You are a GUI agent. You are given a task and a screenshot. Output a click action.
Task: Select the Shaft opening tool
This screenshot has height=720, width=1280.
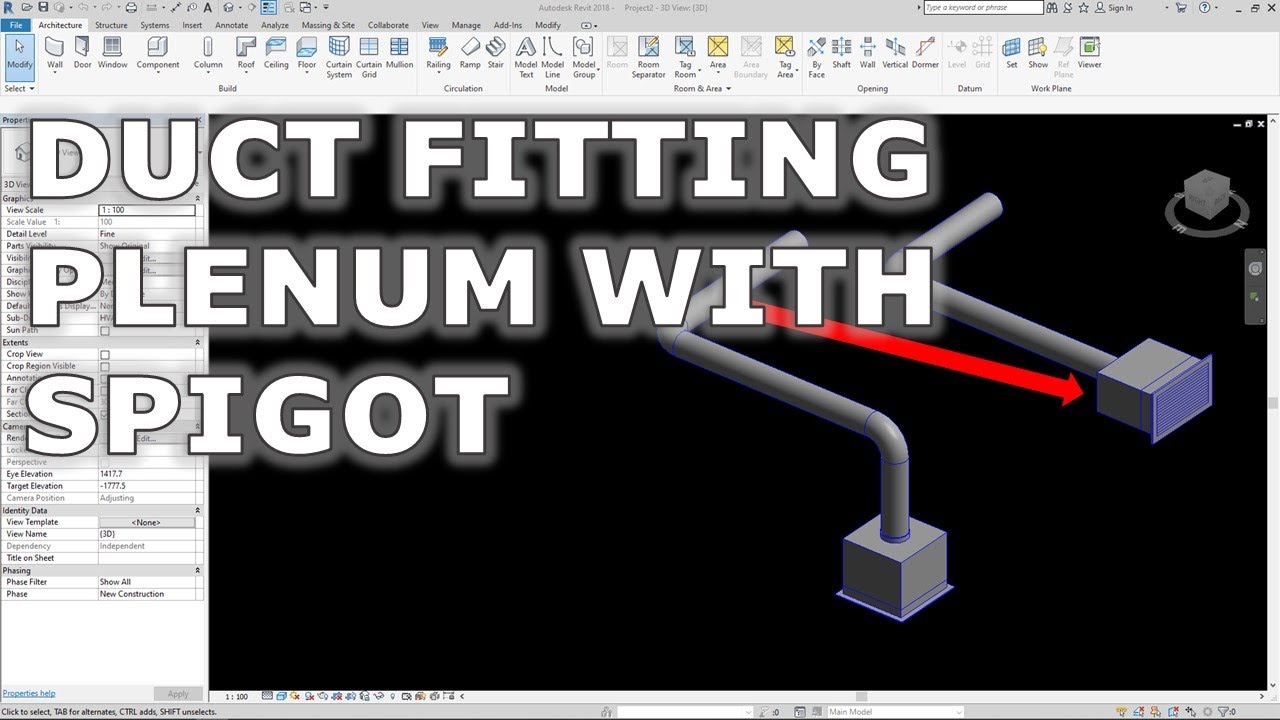pyautogui.click(x=842, y=54)
